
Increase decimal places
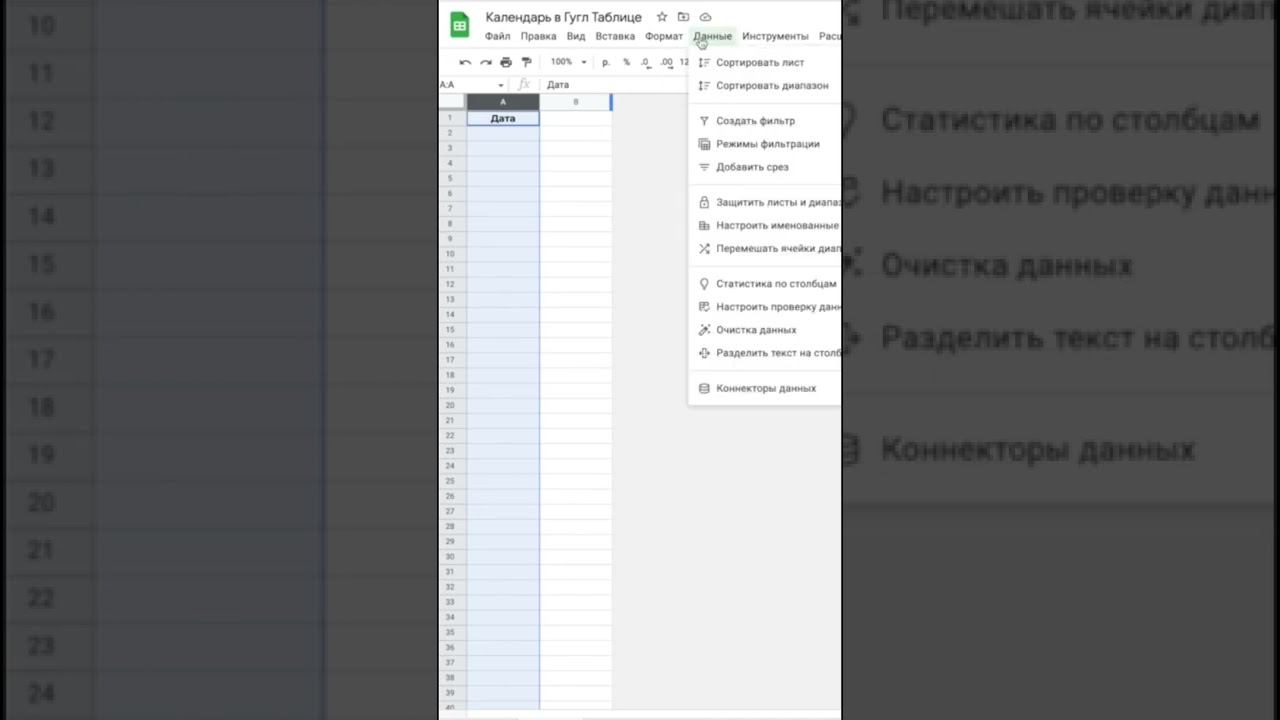666,62
